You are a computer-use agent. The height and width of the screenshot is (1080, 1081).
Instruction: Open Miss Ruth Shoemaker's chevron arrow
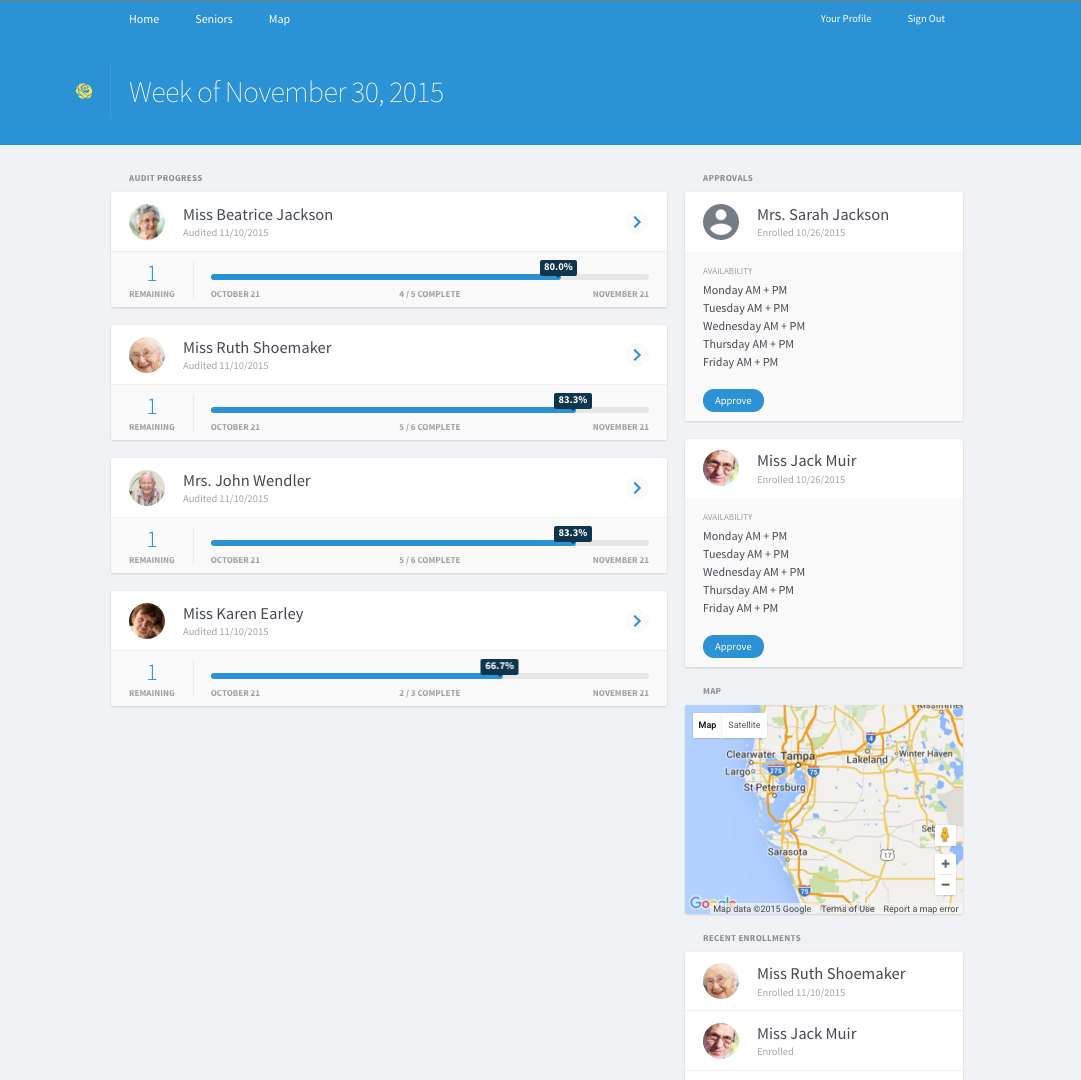[x=637, y=355]
